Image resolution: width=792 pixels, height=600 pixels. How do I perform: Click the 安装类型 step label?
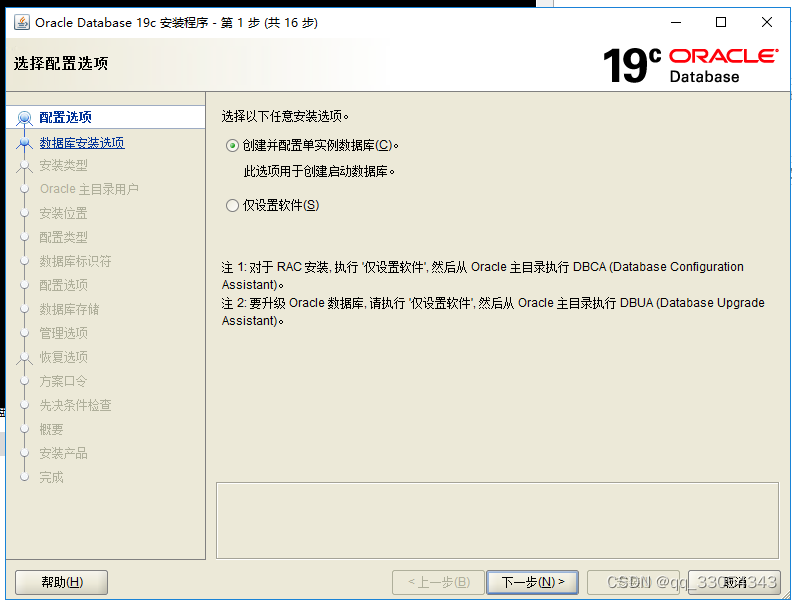(x=64, y=165)
